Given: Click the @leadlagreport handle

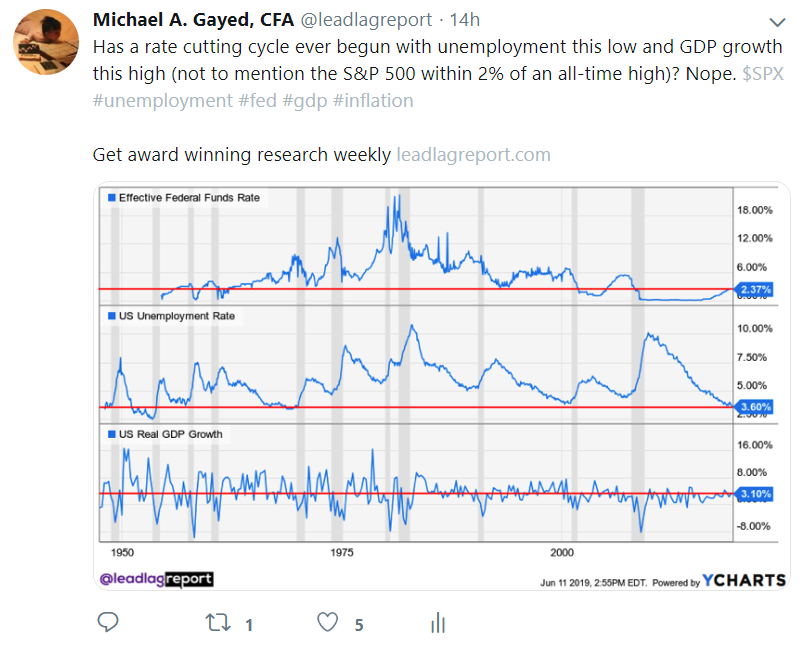Looking at the screenshot, I should coord(369,20).
